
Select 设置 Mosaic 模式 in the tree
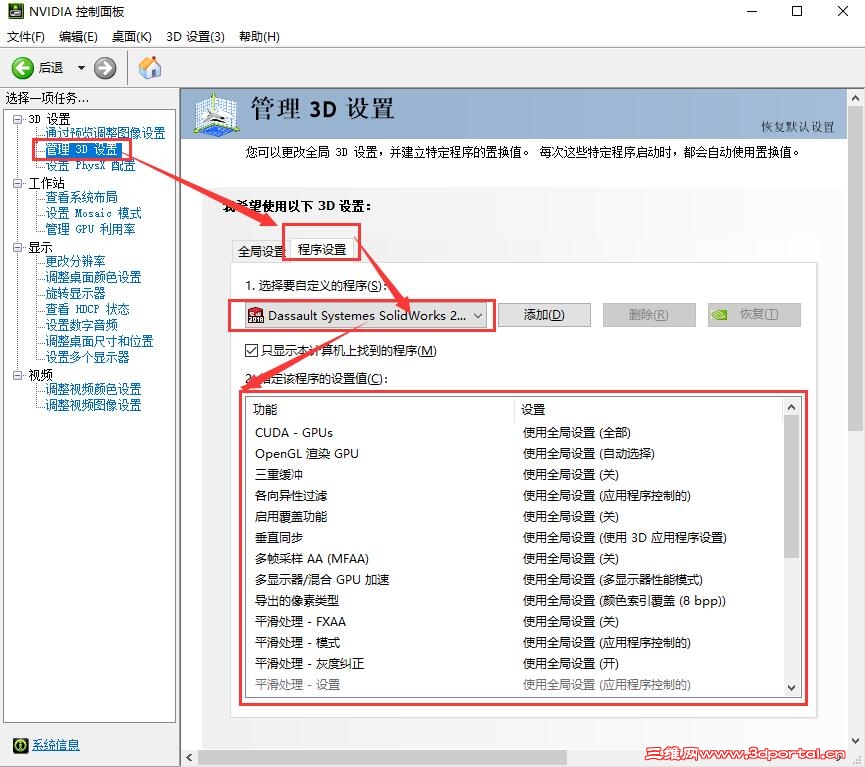click(93, 214)
